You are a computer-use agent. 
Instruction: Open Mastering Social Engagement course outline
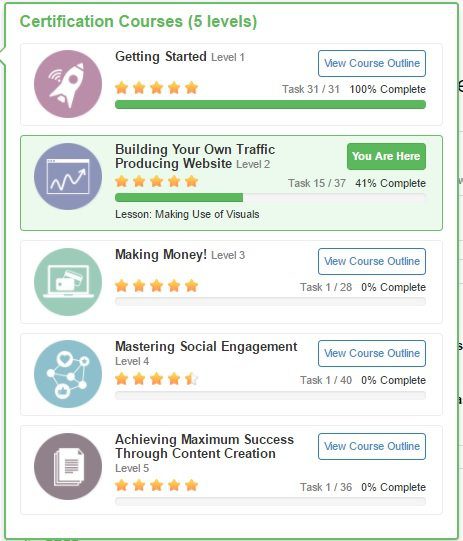(372, 353)
